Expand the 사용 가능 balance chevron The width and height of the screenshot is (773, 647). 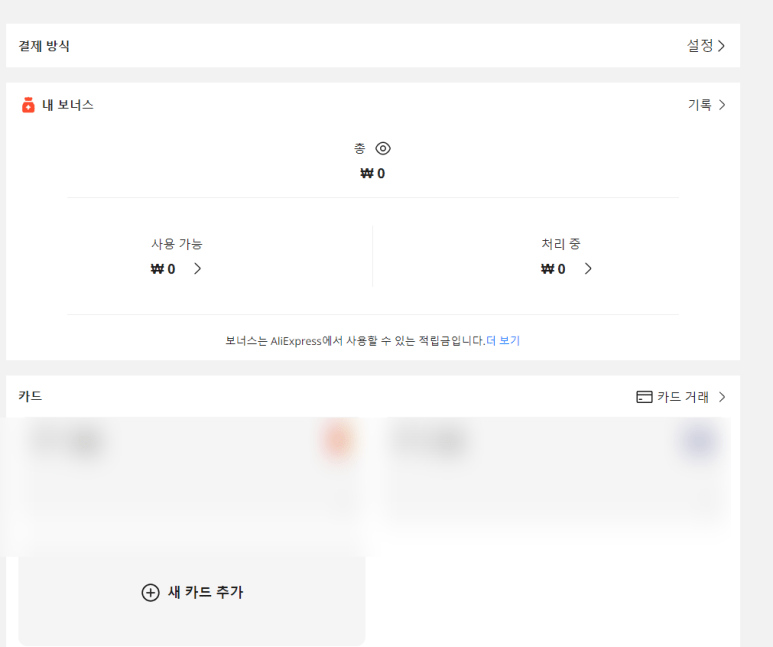(197, 269)
